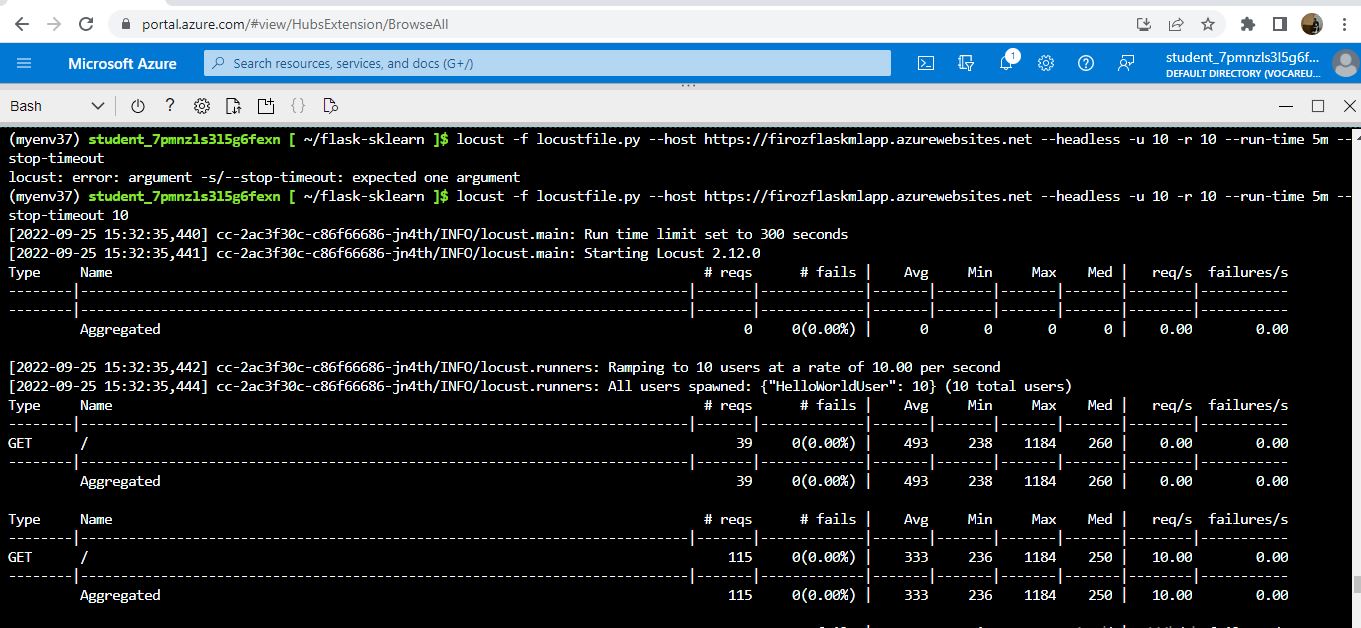The image size is (1361, 628).
Task: Search resources, services, and docs
Action: 547,63
